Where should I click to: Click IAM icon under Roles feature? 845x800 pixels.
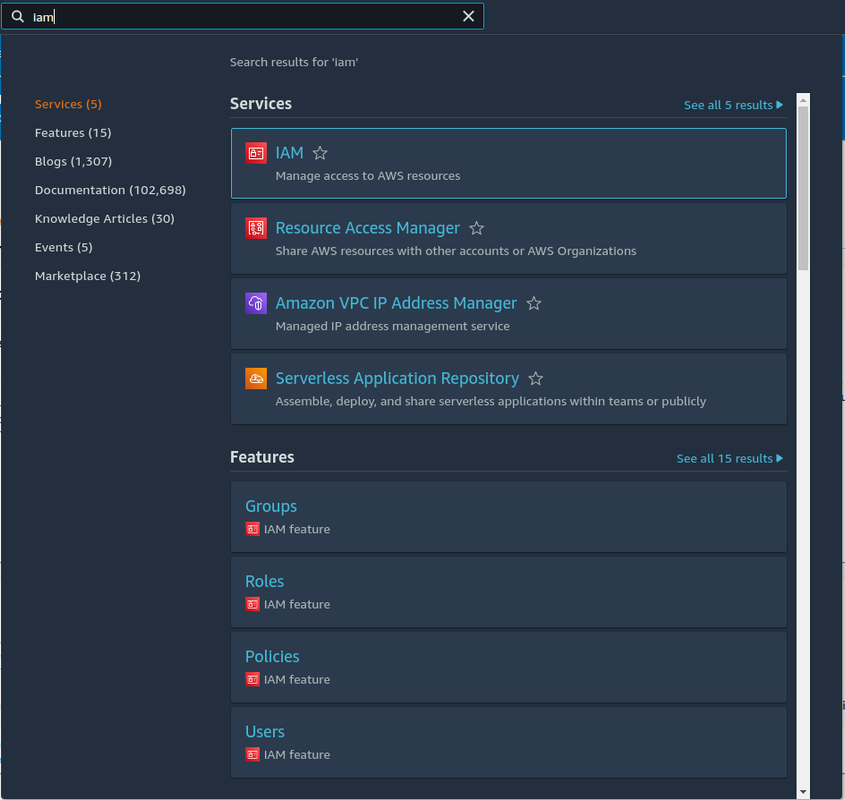(252, 604)
